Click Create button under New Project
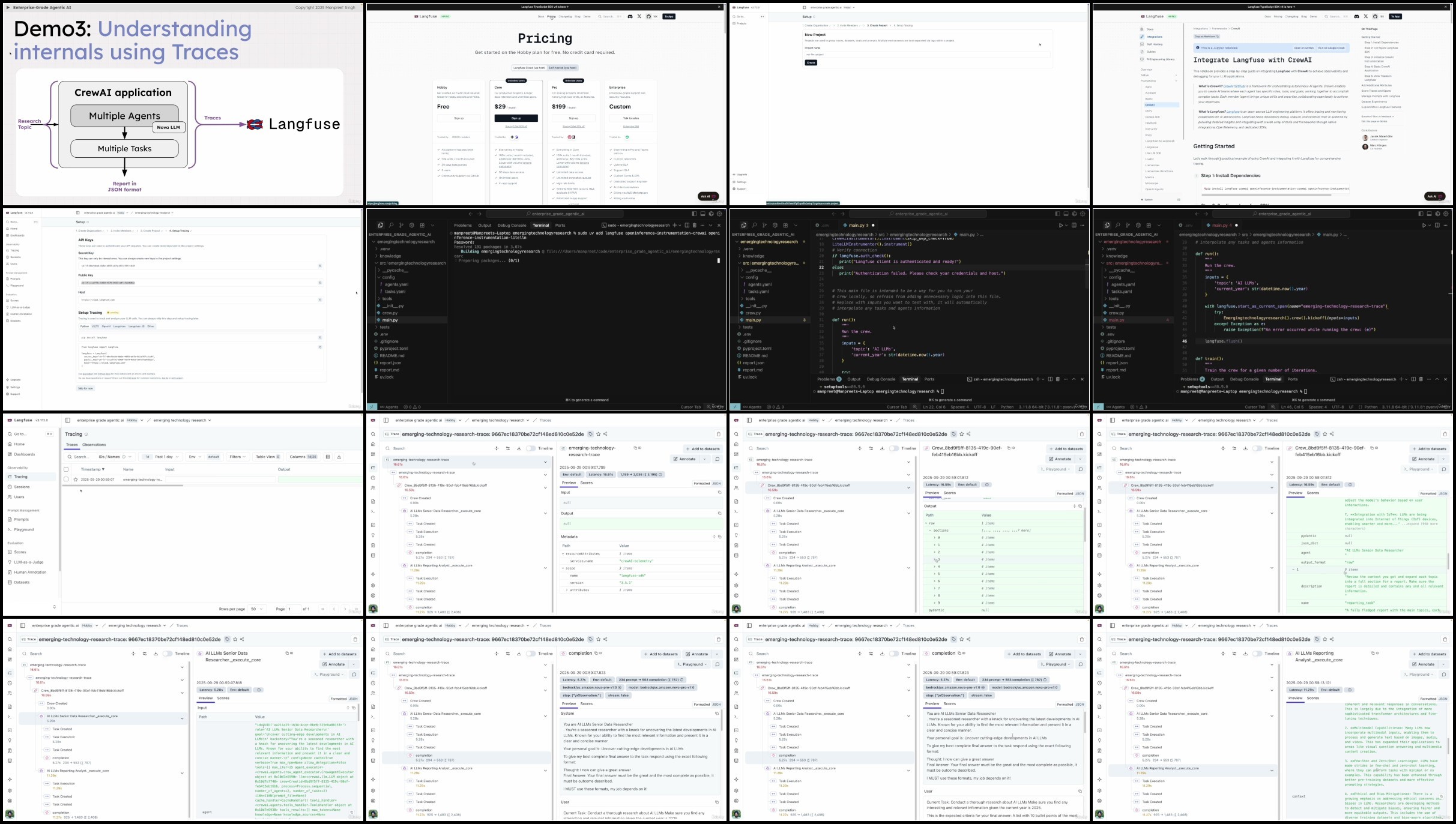 pos(811,62)
